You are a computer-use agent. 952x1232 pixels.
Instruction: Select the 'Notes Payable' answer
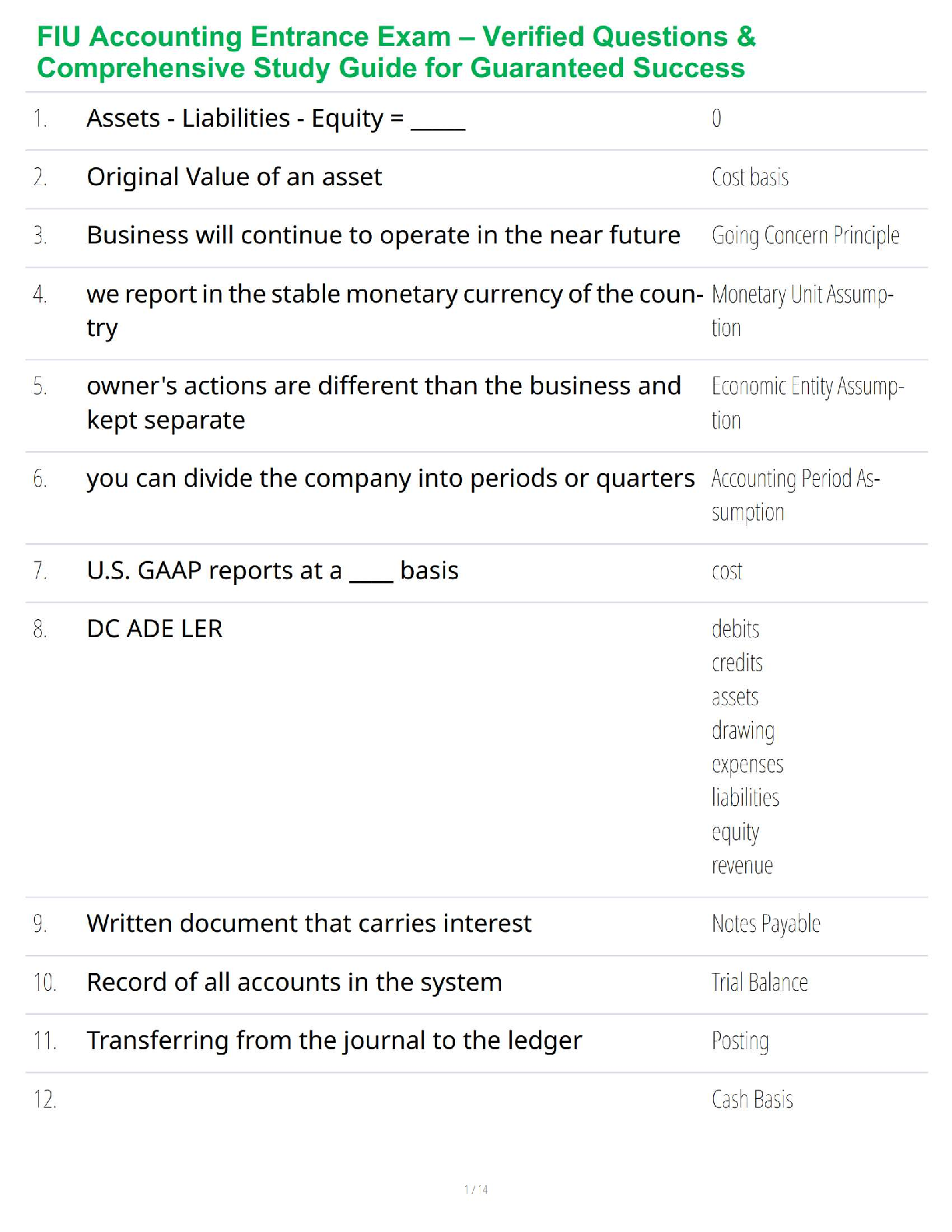click(765, 924)
